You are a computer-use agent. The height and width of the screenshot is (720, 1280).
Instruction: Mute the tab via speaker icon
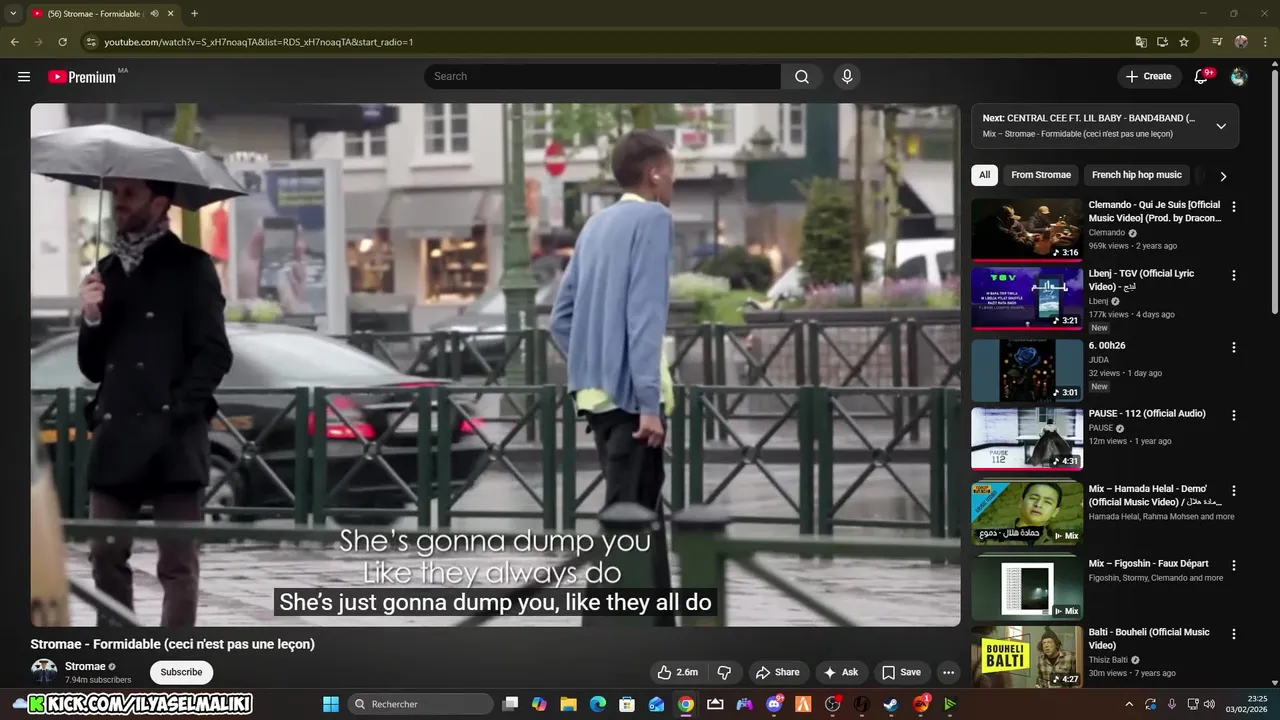click(154, 14)
